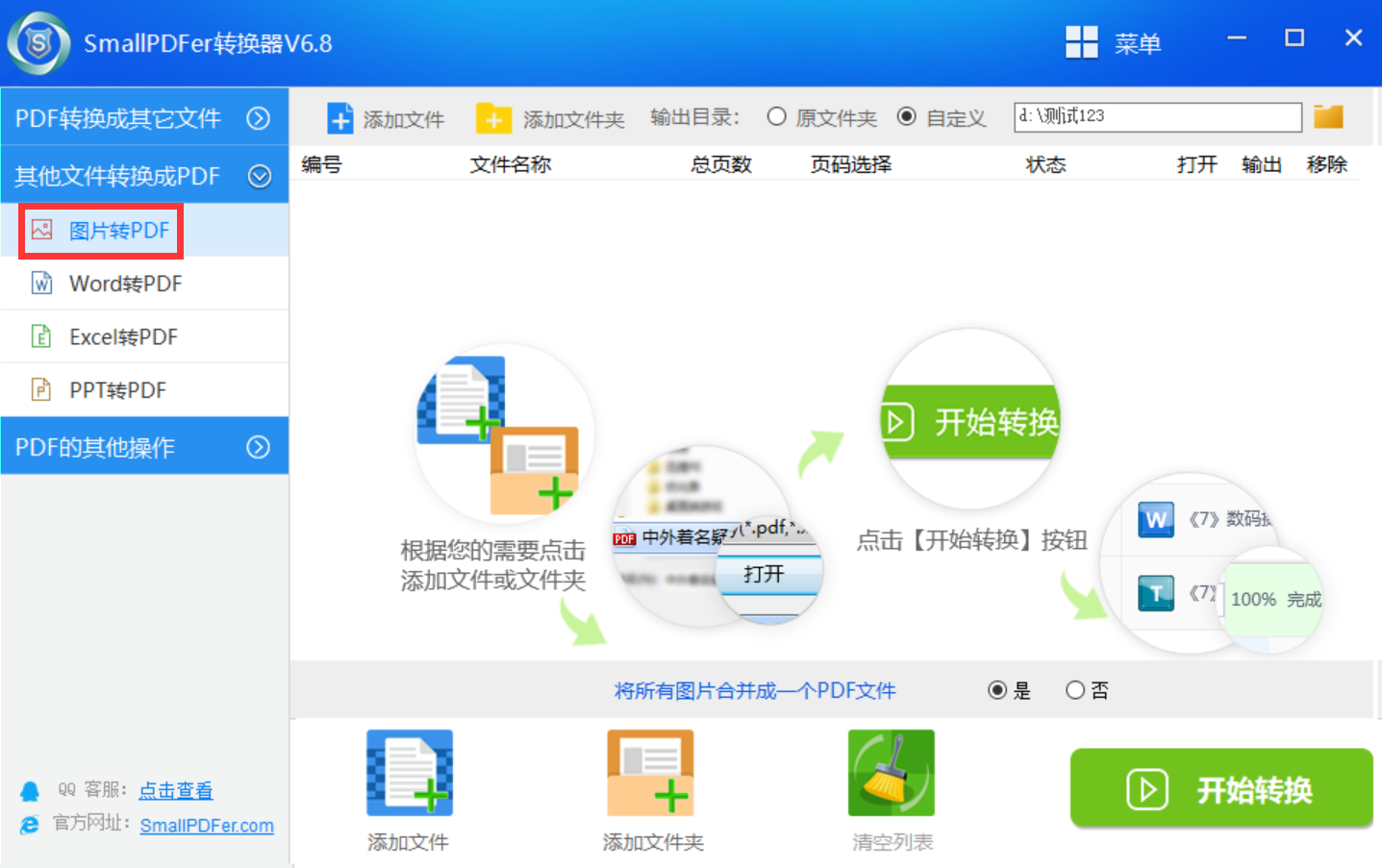Click the large 添加文件 bottom icon
Viewport: 1382px width, 868px height.
tap(410, 773)
